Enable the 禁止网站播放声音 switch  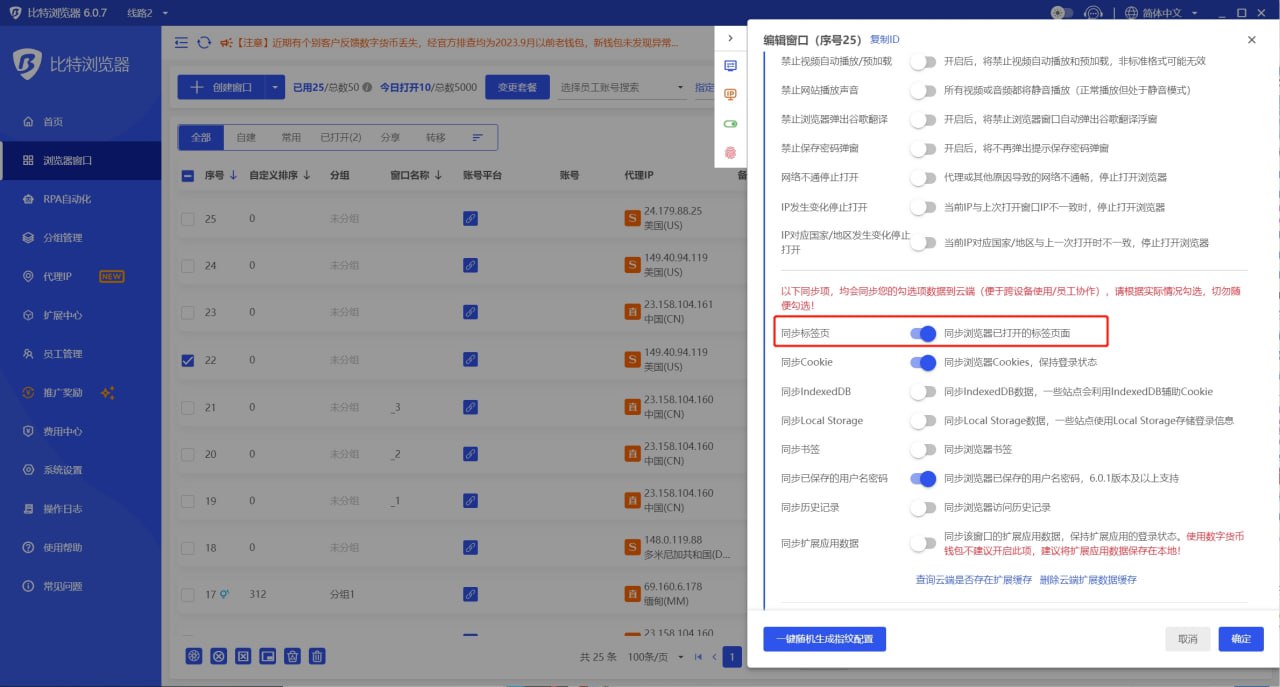pos(923,90)
